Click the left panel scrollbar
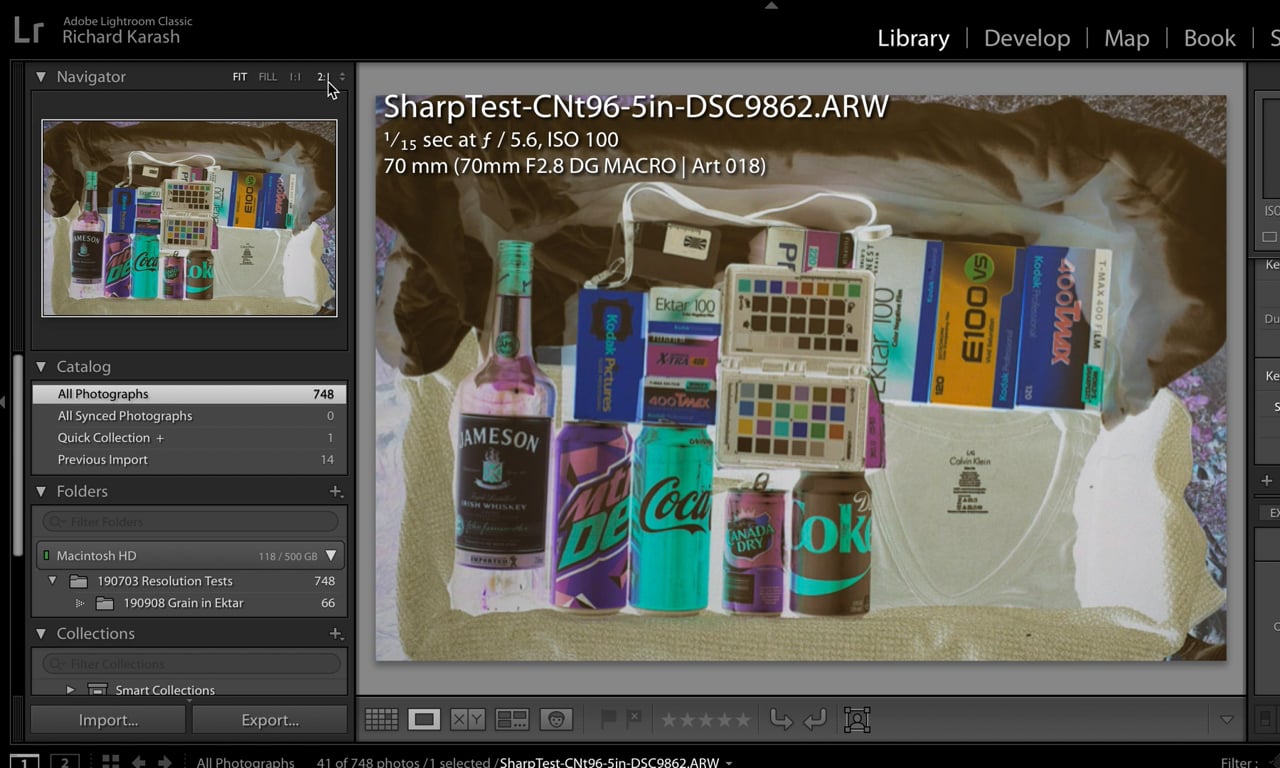The image size is (1280, 768). 17,455
